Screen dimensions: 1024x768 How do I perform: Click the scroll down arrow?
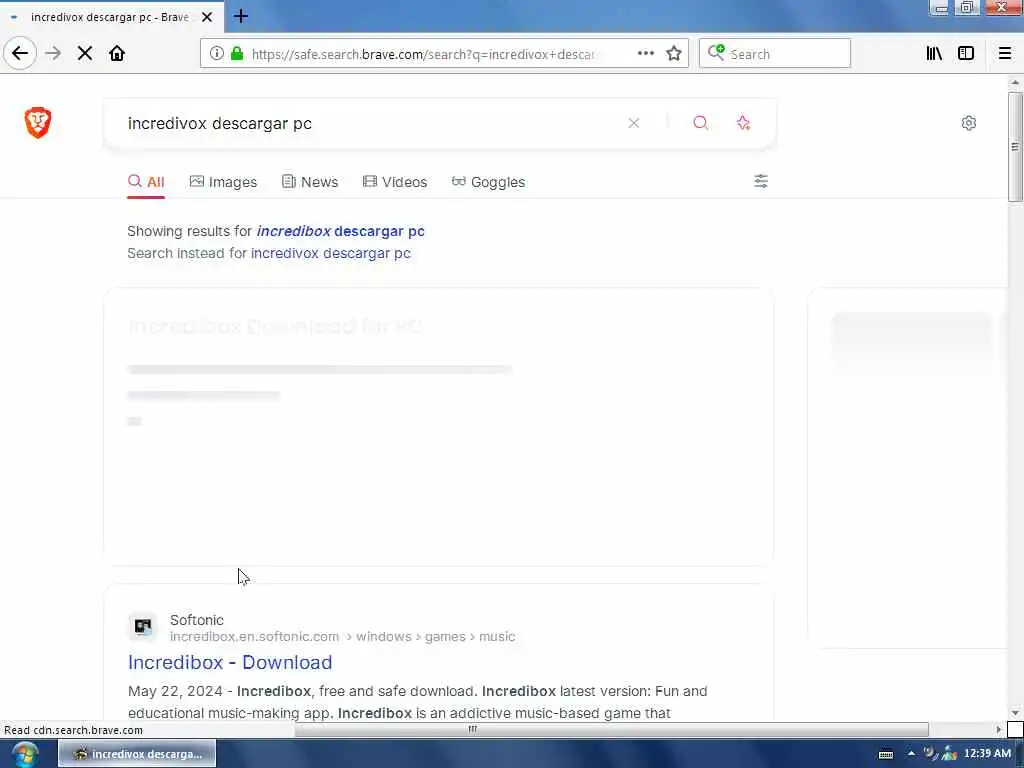(1015, 713)
